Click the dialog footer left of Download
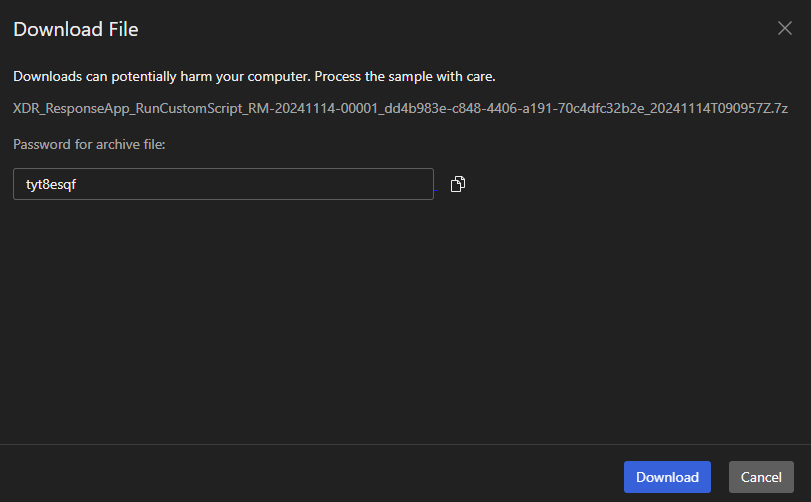This screenshot has width=811, height=502. (x=300, y=477)
